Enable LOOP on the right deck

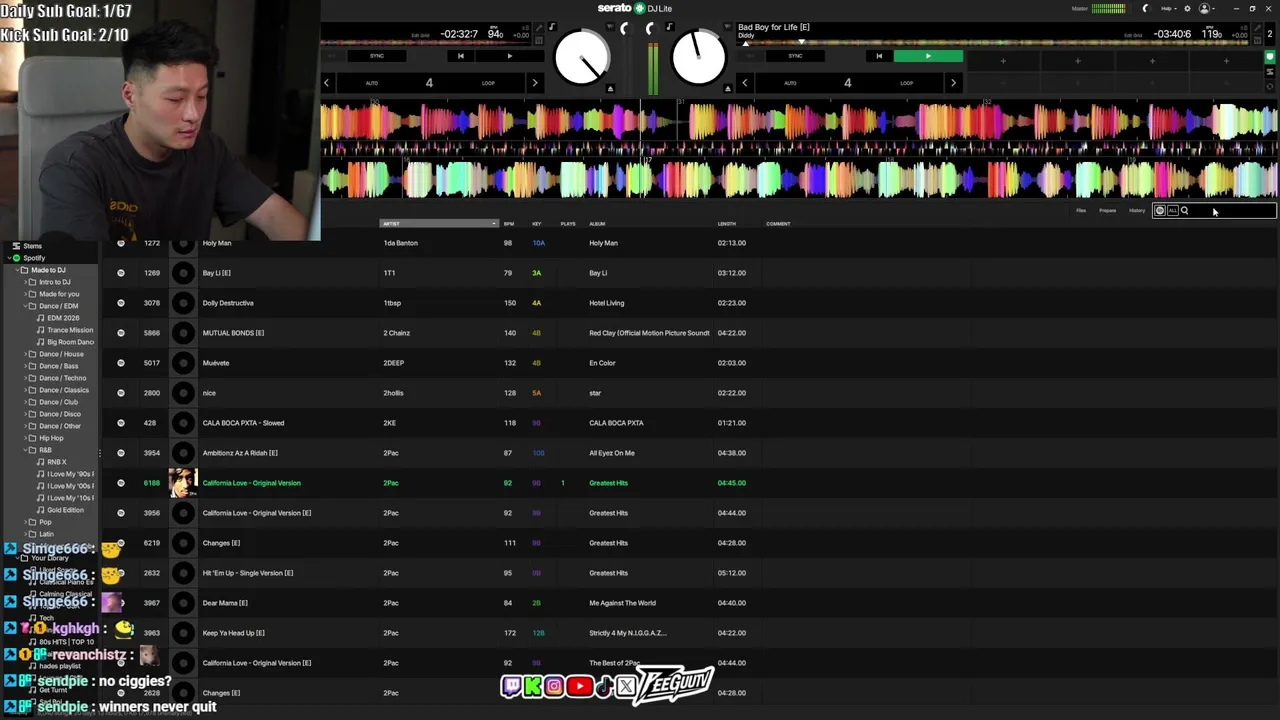click(906, 83)
